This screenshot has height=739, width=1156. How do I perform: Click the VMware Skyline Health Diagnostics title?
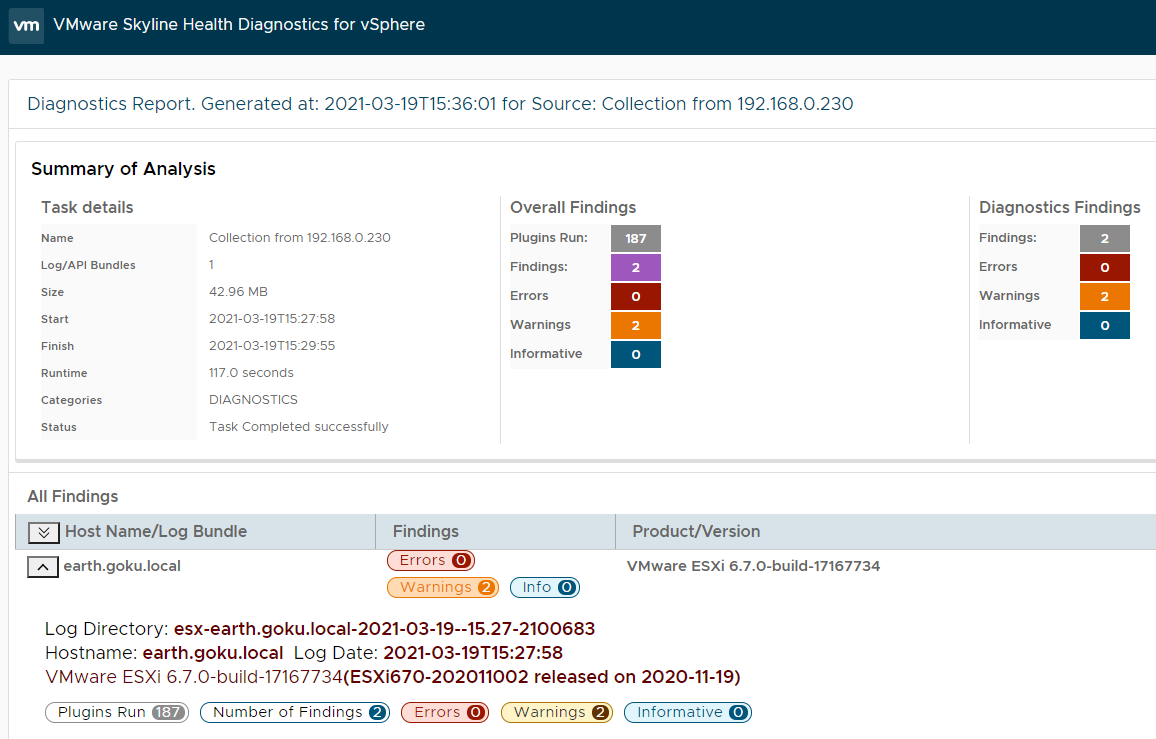coord(239,24)
